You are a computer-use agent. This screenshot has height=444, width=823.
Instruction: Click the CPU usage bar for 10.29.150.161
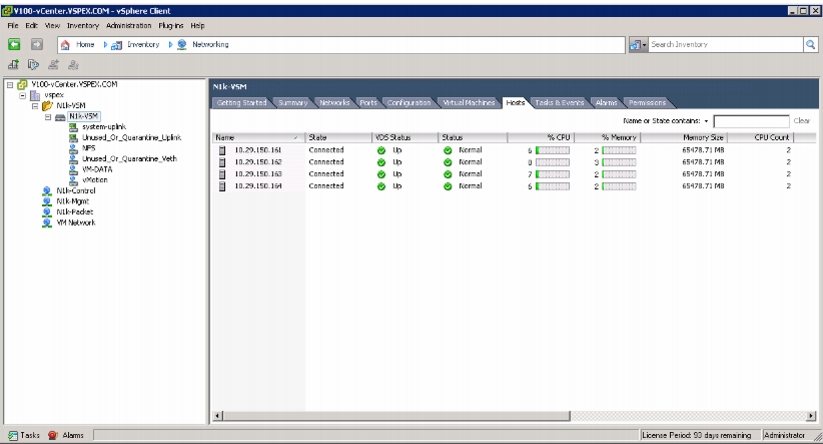(553, 151)
